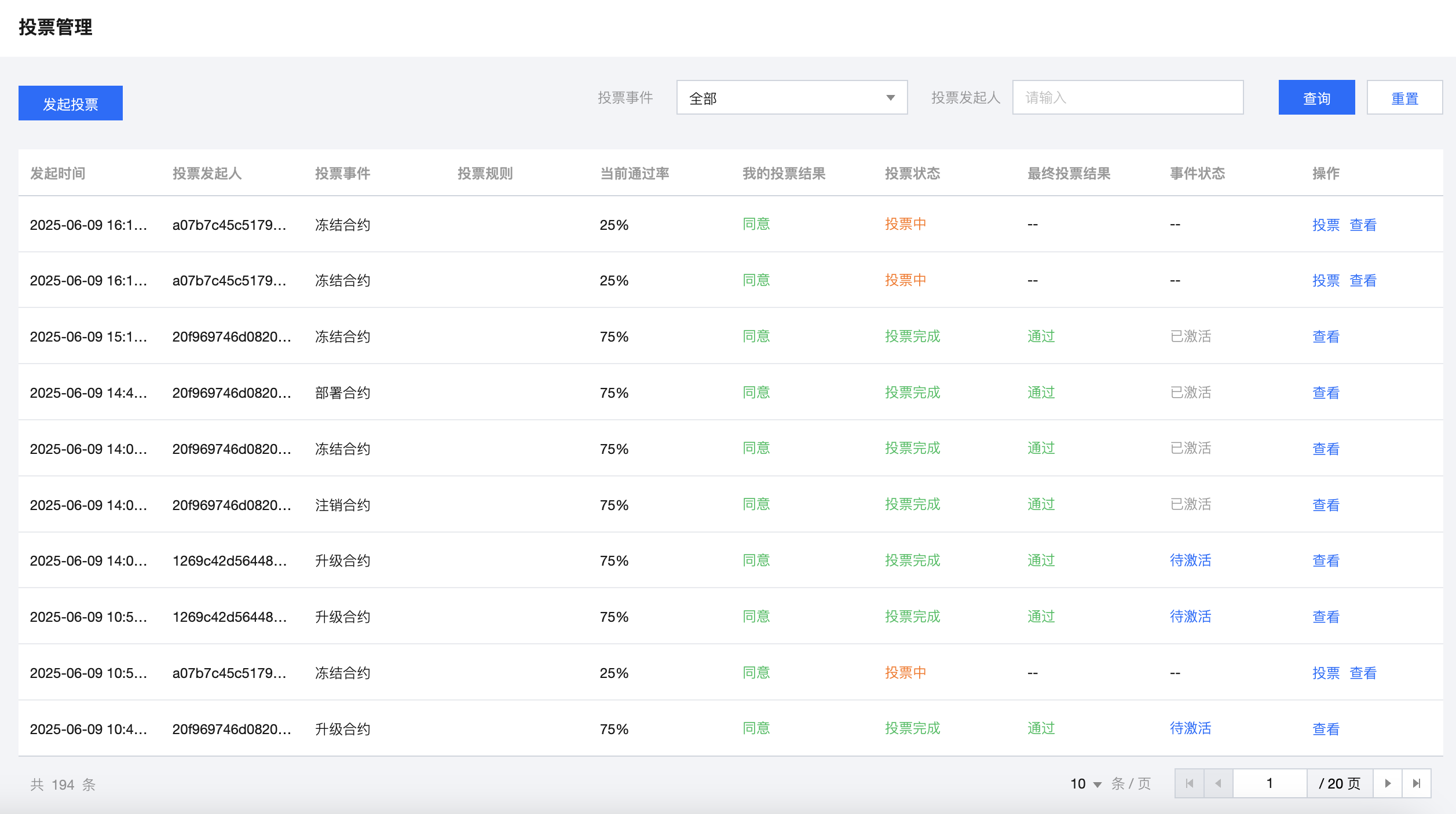Click 已激活 status in the 注销合约 row
The width and height of the screenshot is (1456, 814).
tap(1190, 504)
